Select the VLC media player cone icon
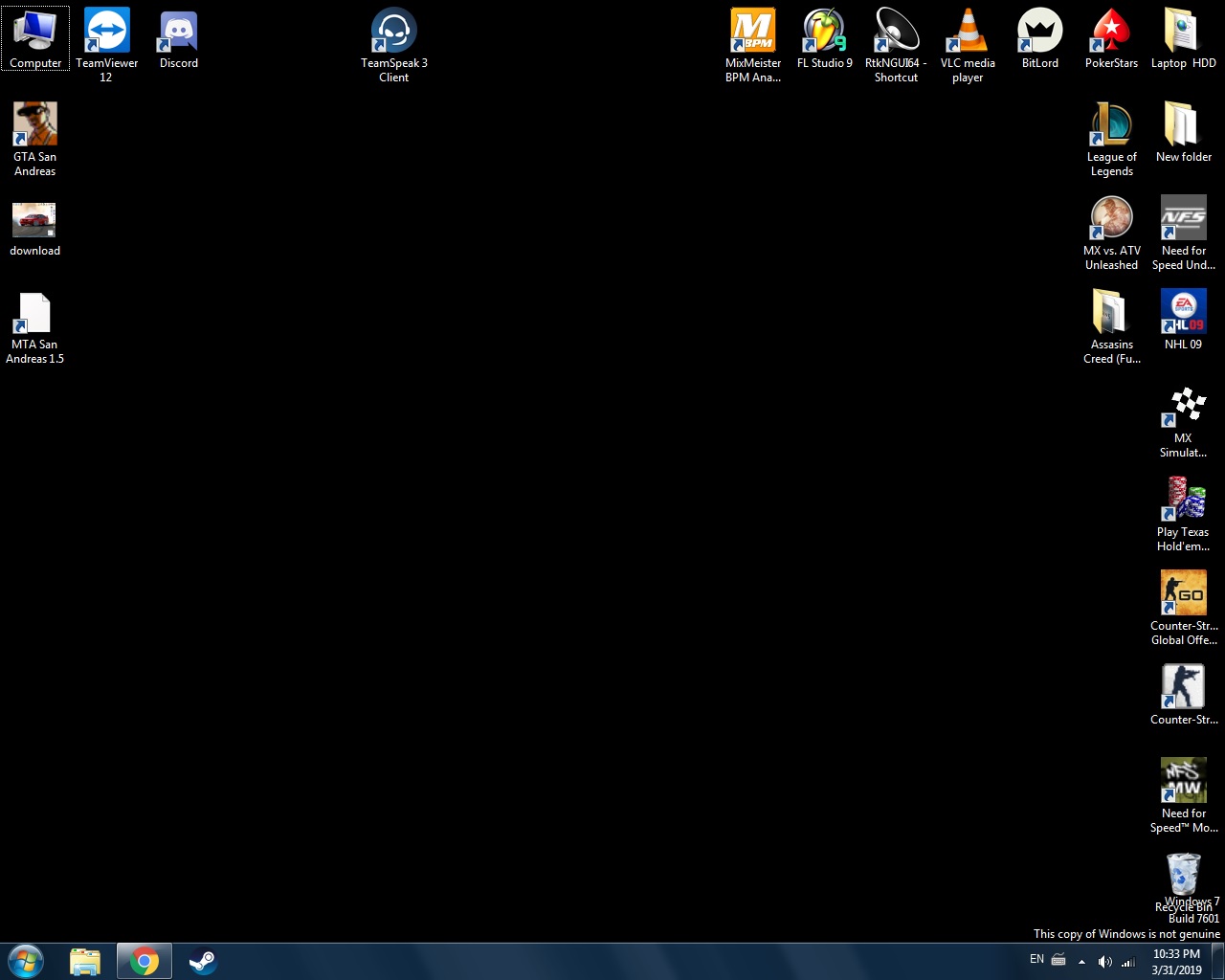Viewport: 1225px width, 980px height. (968, 45)
